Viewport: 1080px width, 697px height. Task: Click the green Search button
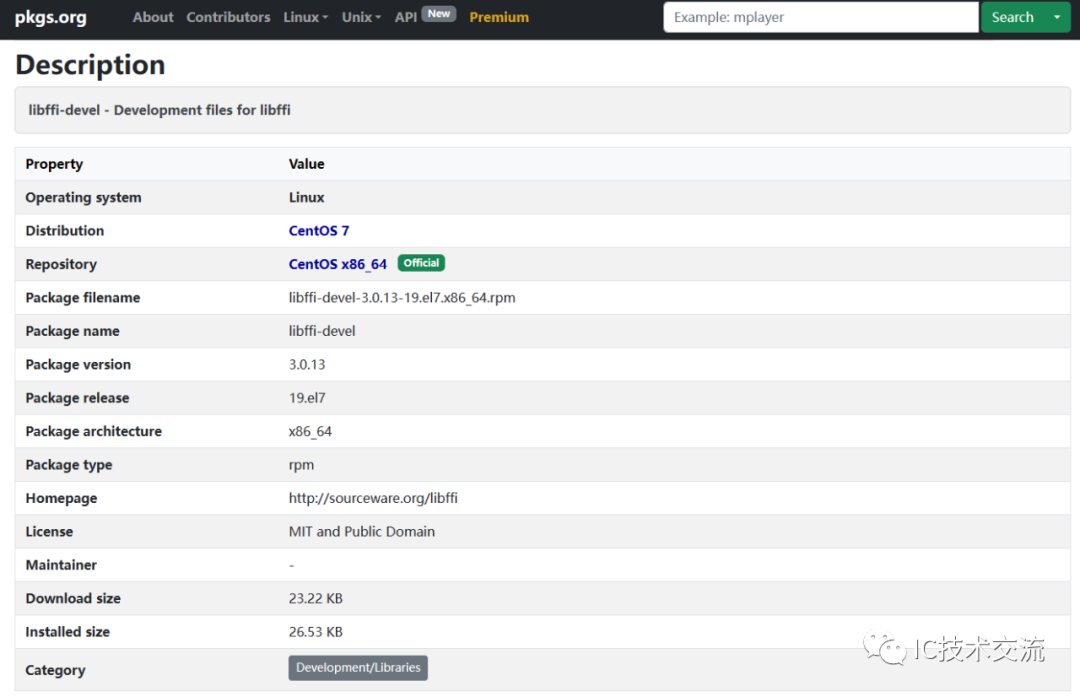[x=1012, y=17]
